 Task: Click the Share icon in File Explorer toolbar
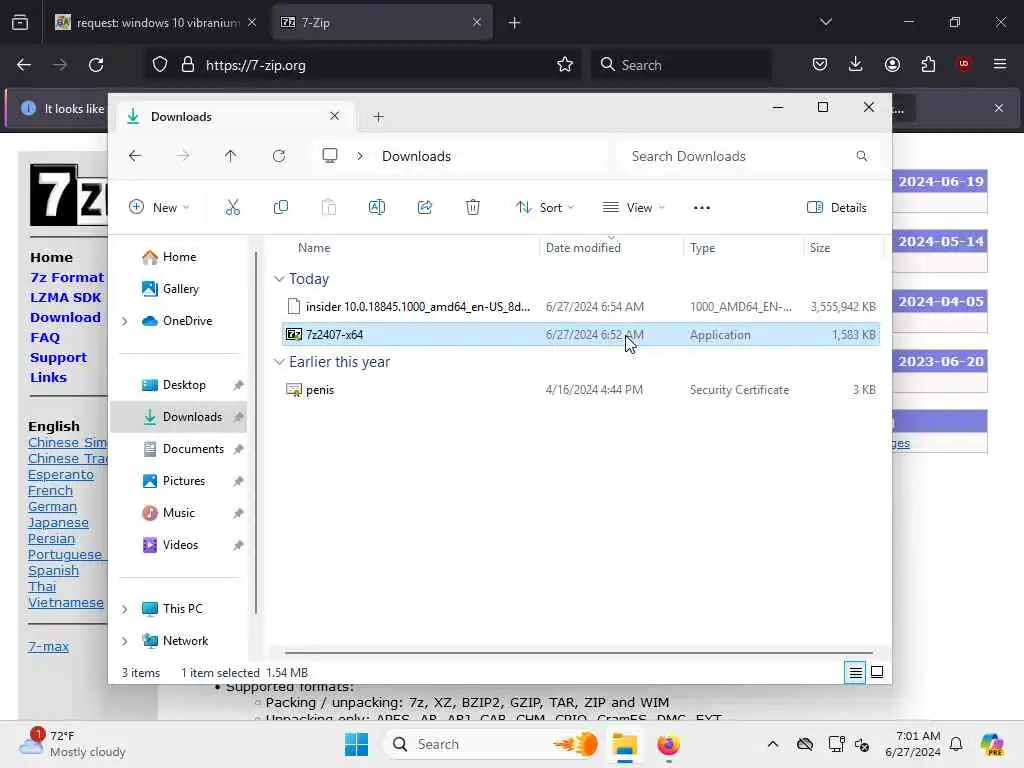[x=424, y=208]
